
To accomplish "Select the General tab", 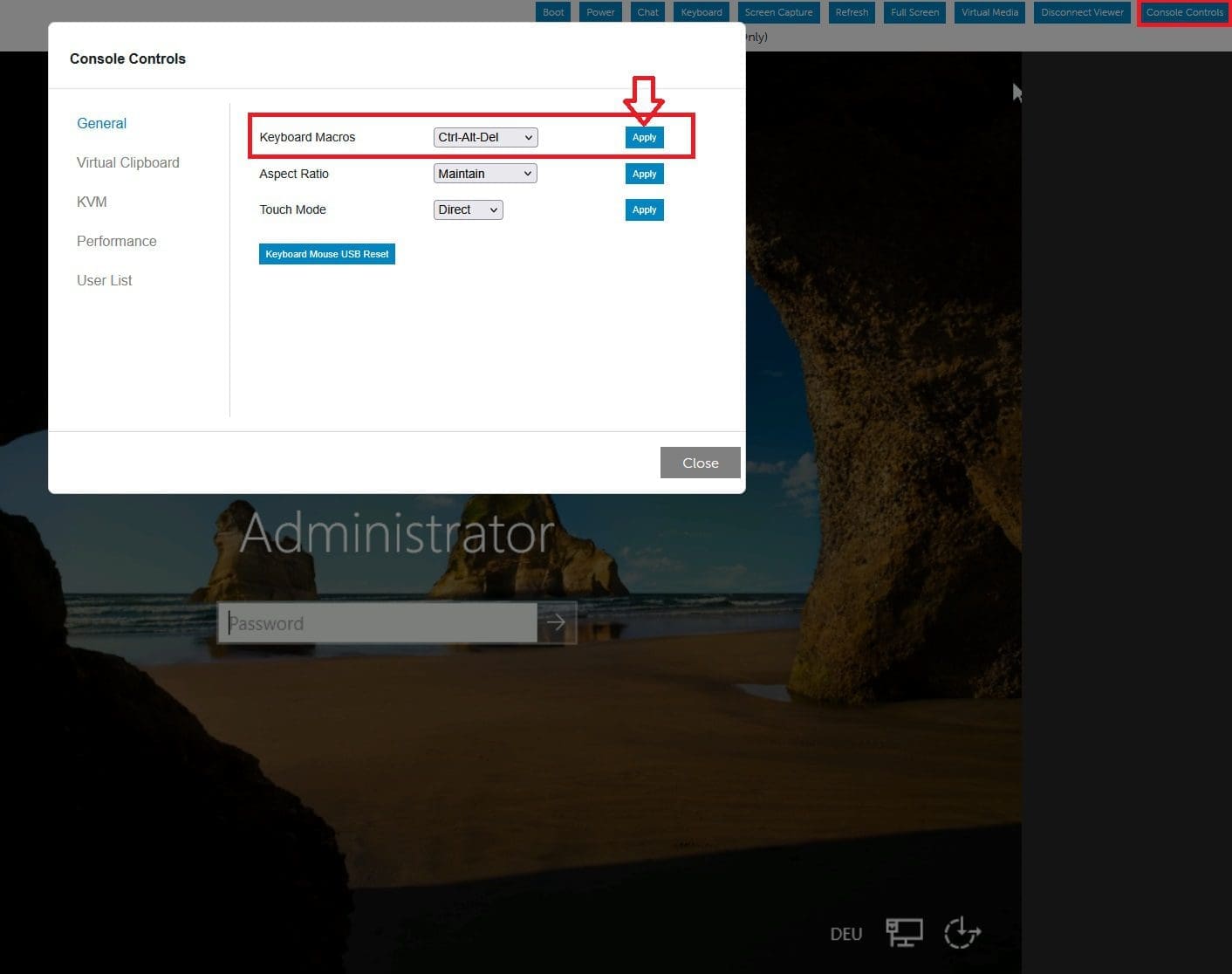I will tap(101, 123).
